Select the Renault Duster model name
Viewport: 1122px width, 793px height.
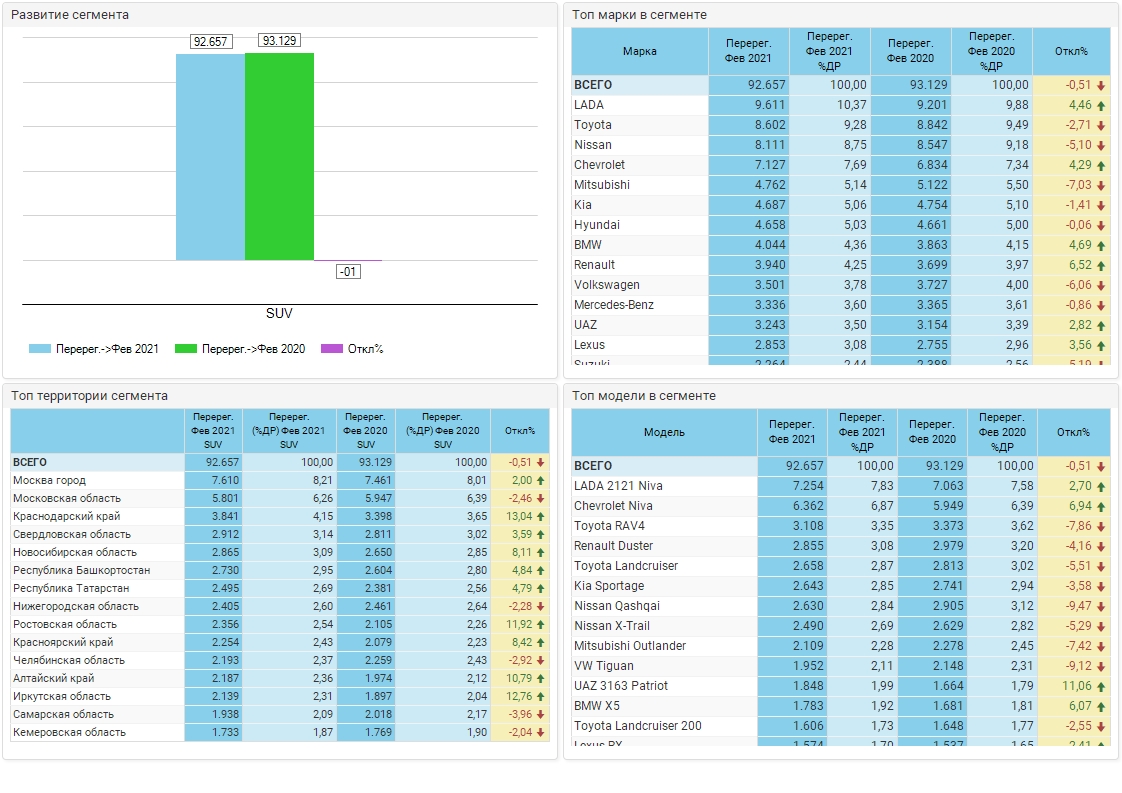point(613,546)
